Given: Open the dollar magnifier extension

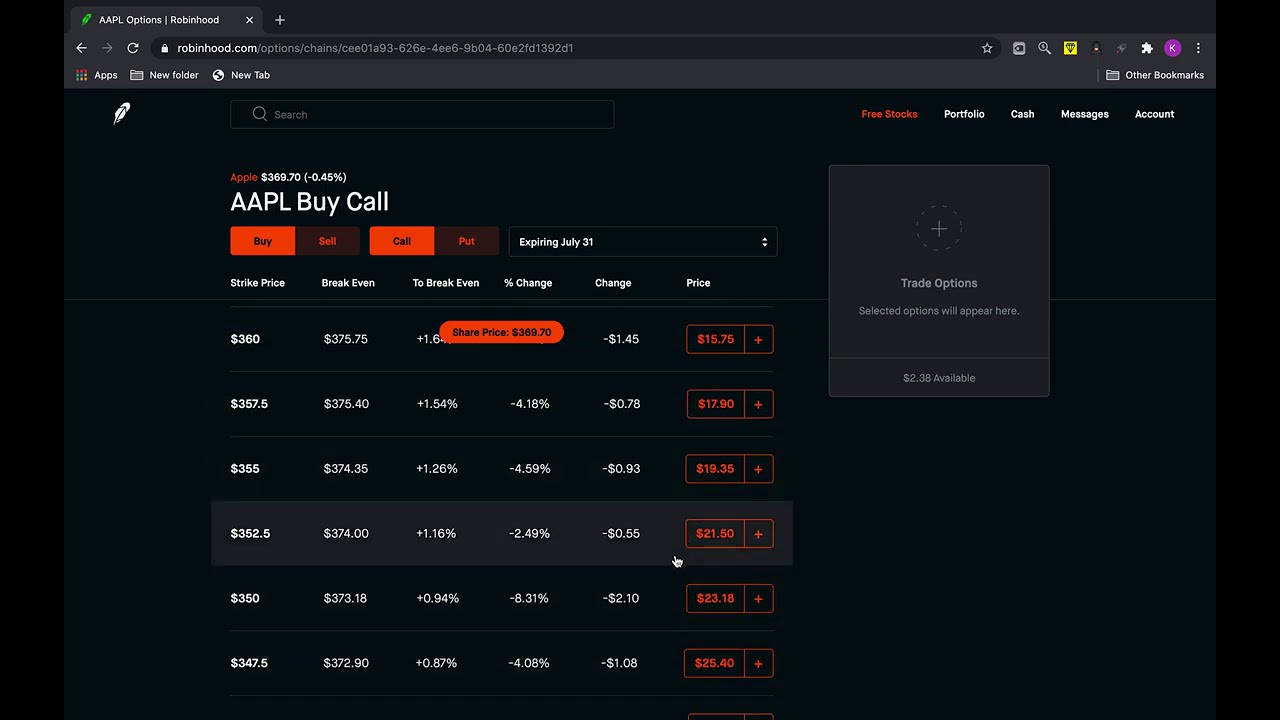Looking at the screenshot, I should 1045,48.
